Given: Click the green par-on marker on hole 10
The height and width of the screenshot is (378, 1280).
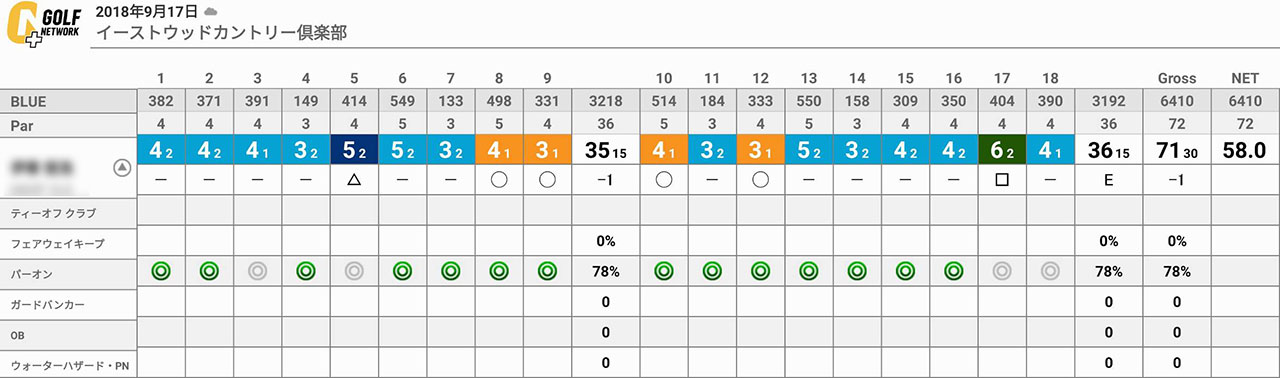Looking at the screenshot, I should coord(663,270).
